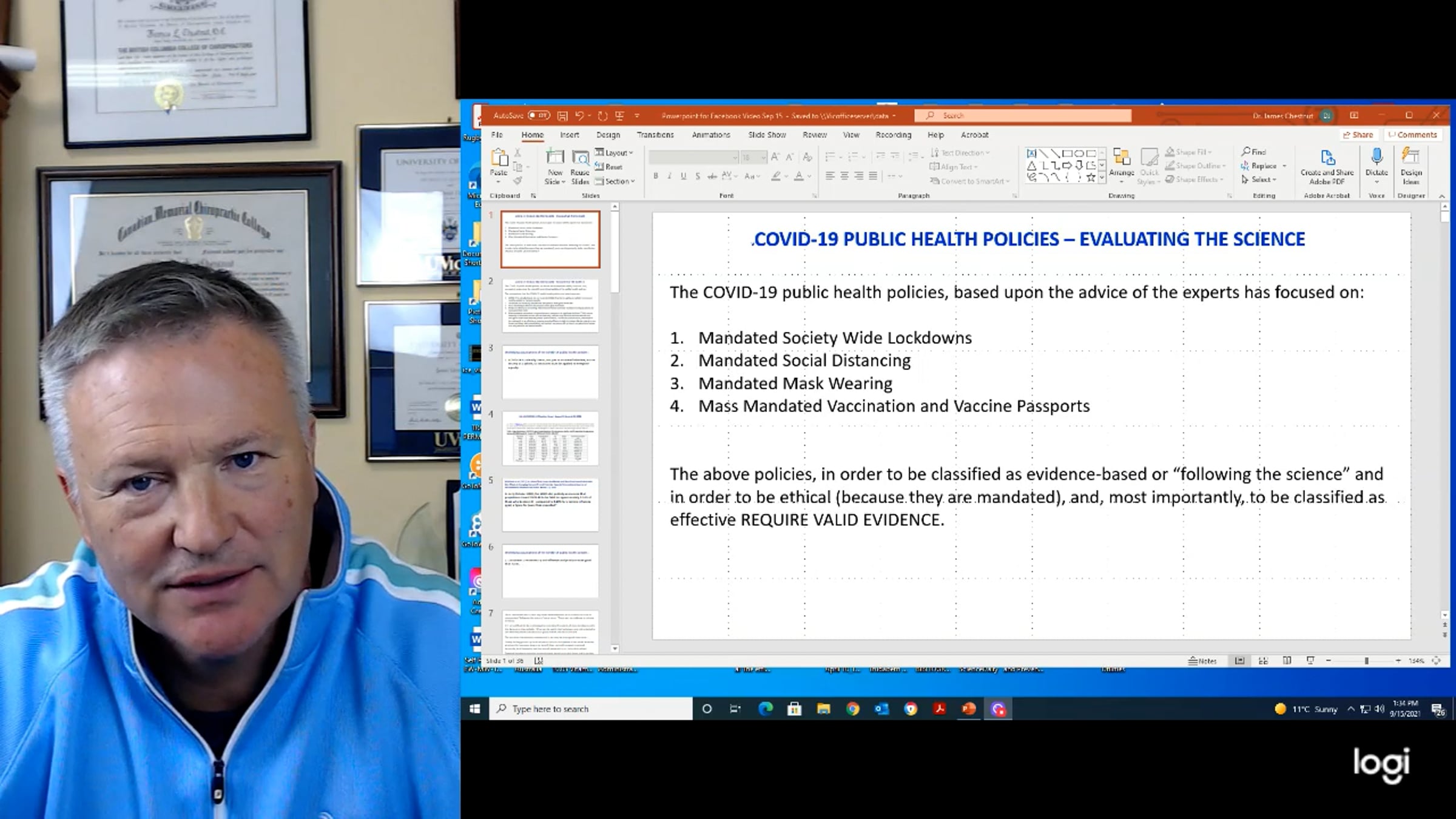The image size is (1456, 819).
Task: Toggle Bold formatting
Action: pos(656,176)
